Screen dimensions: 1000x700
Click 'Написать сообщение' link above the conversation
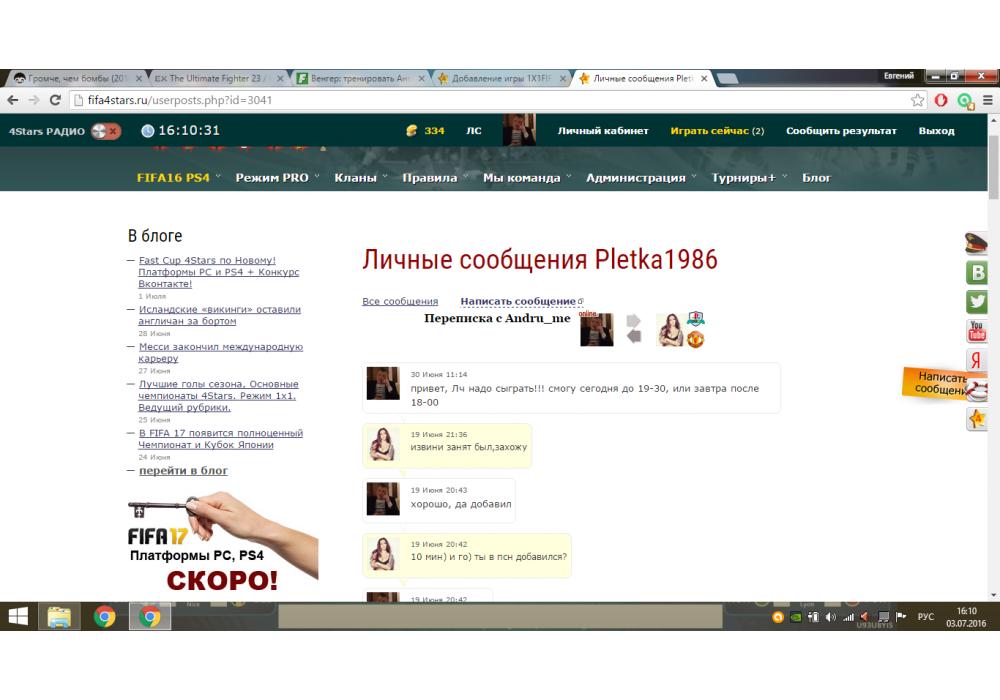(518, 301)
